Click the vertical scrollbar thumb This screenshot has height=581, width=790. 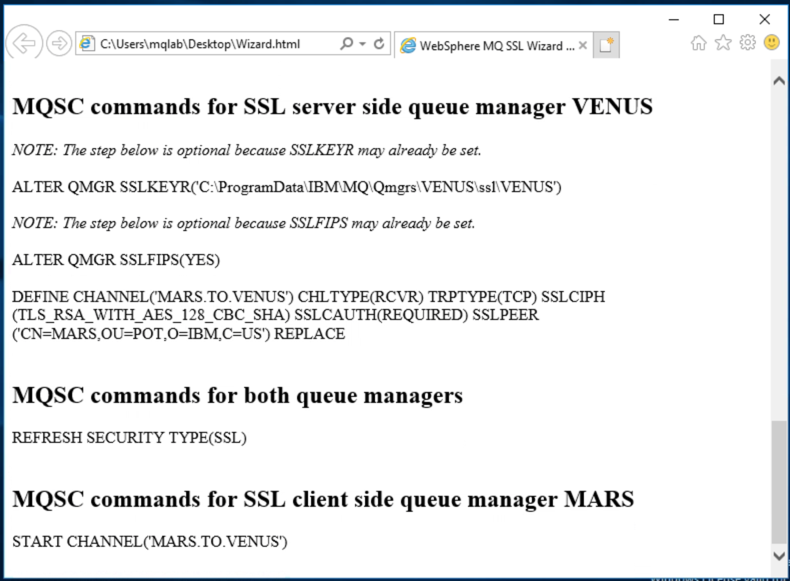point(779,482)
